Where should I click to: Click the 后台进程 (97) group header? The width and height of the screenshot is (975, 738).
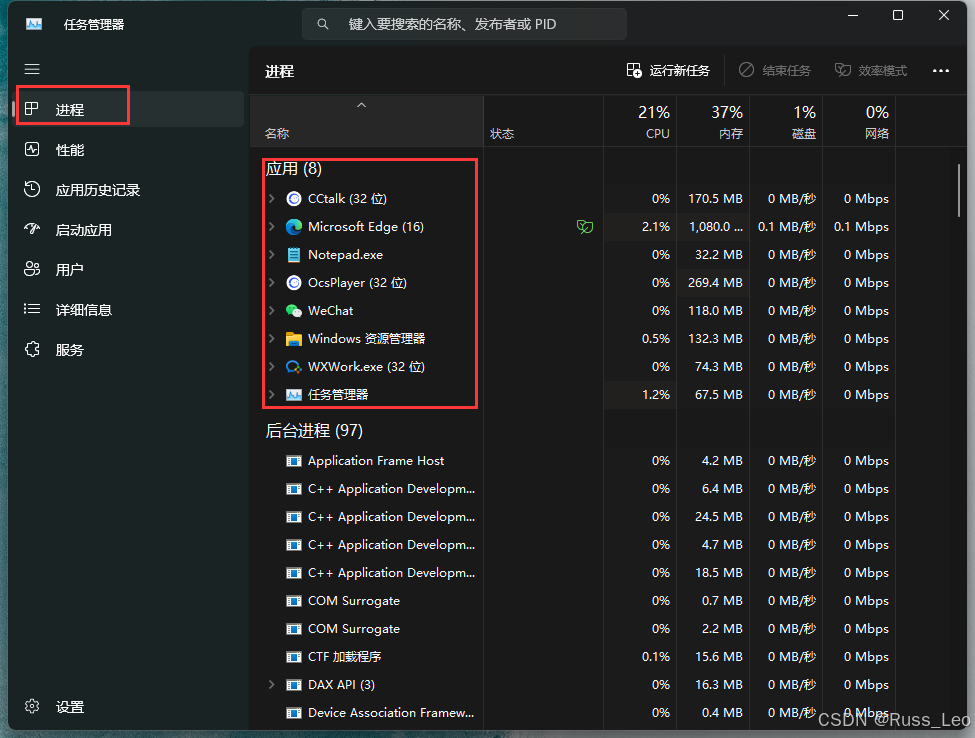[x=314, y=431]
